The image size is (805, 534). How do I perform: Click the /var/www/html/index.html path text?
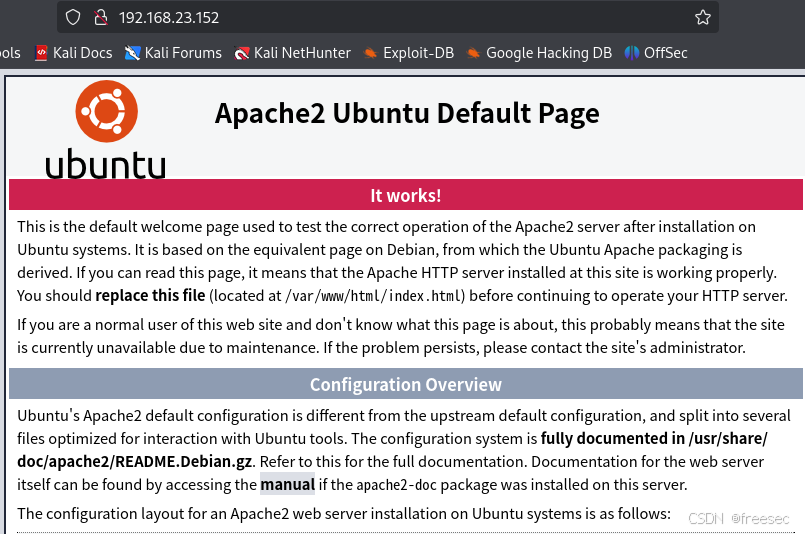coord(374,296)
